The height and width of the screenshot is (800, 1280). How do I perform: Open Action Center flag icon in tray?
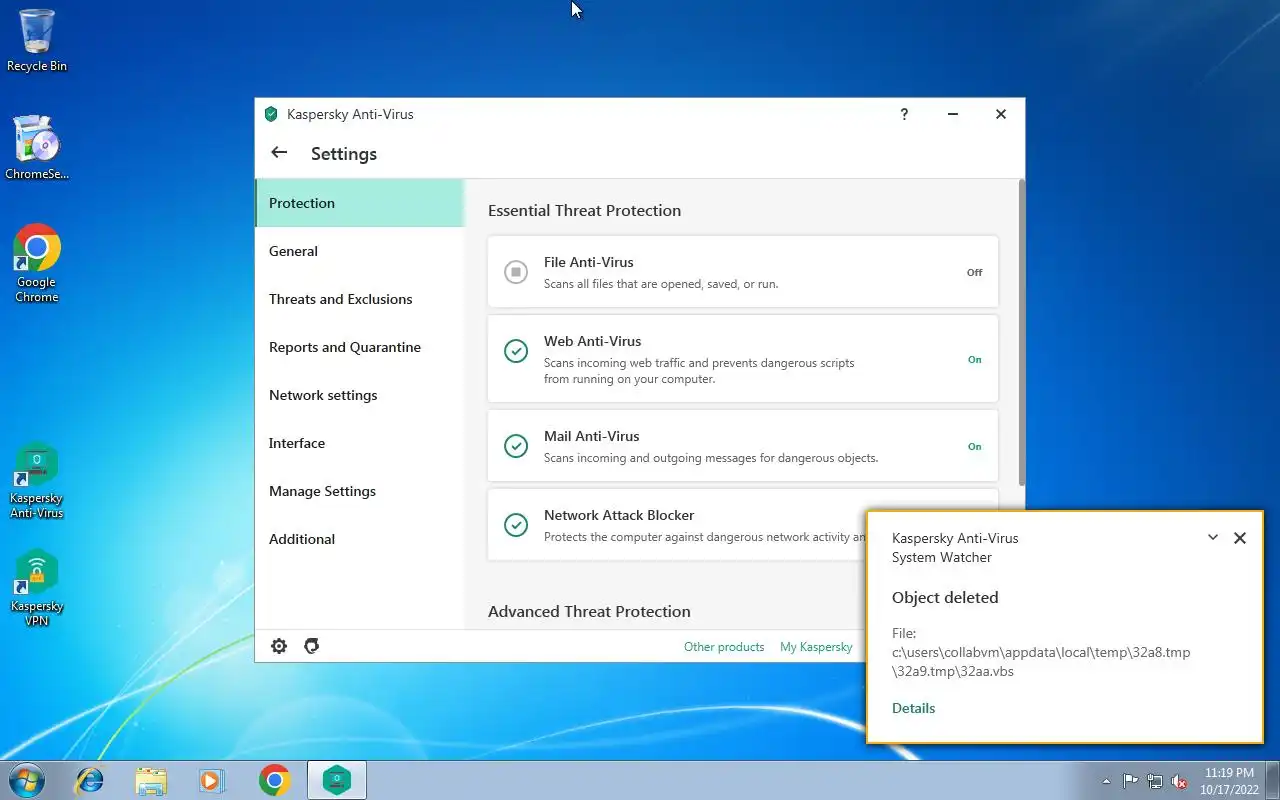1131,781
